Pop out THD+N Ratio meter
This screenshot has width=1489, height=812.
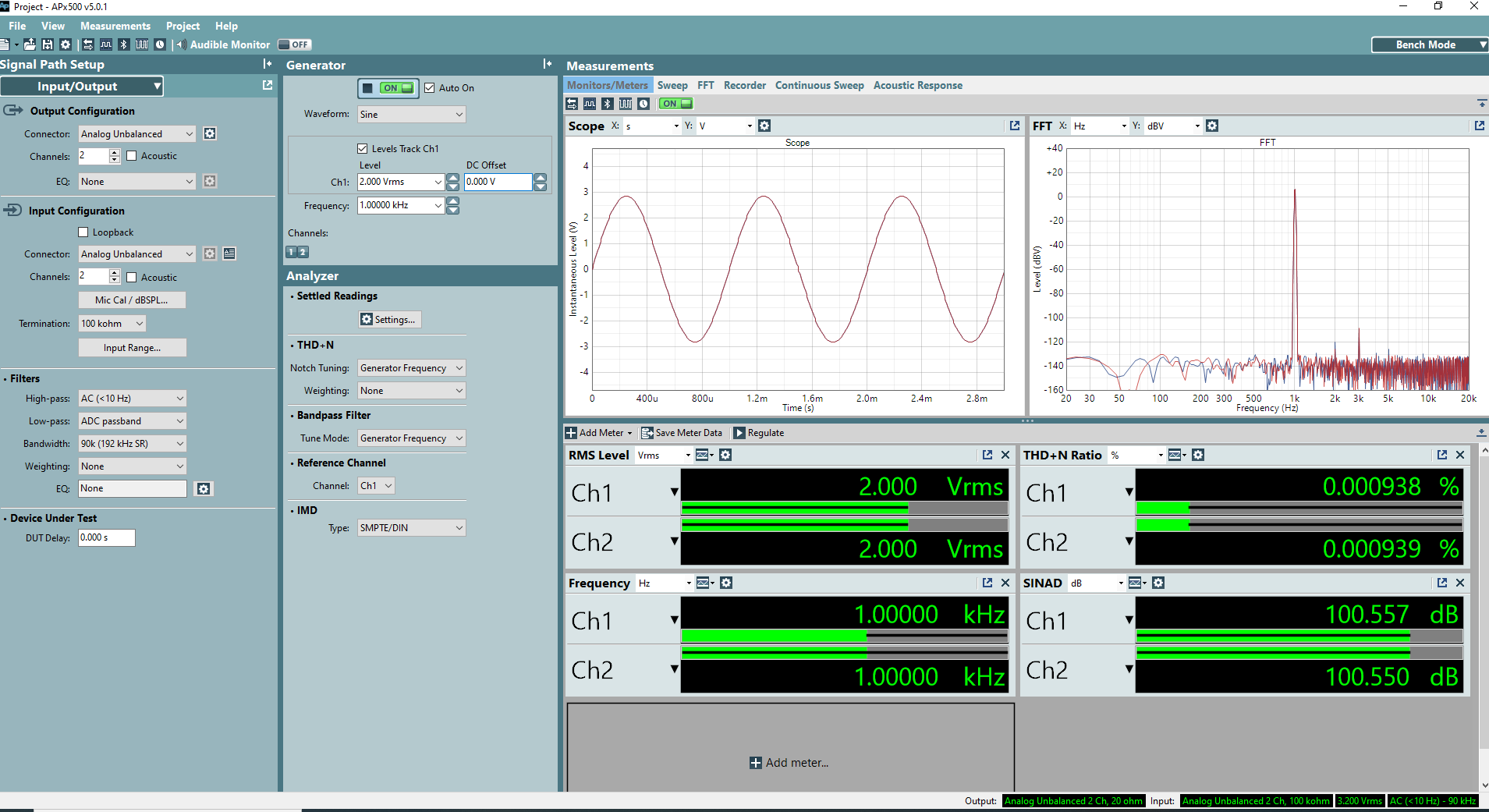[1442, 455]
